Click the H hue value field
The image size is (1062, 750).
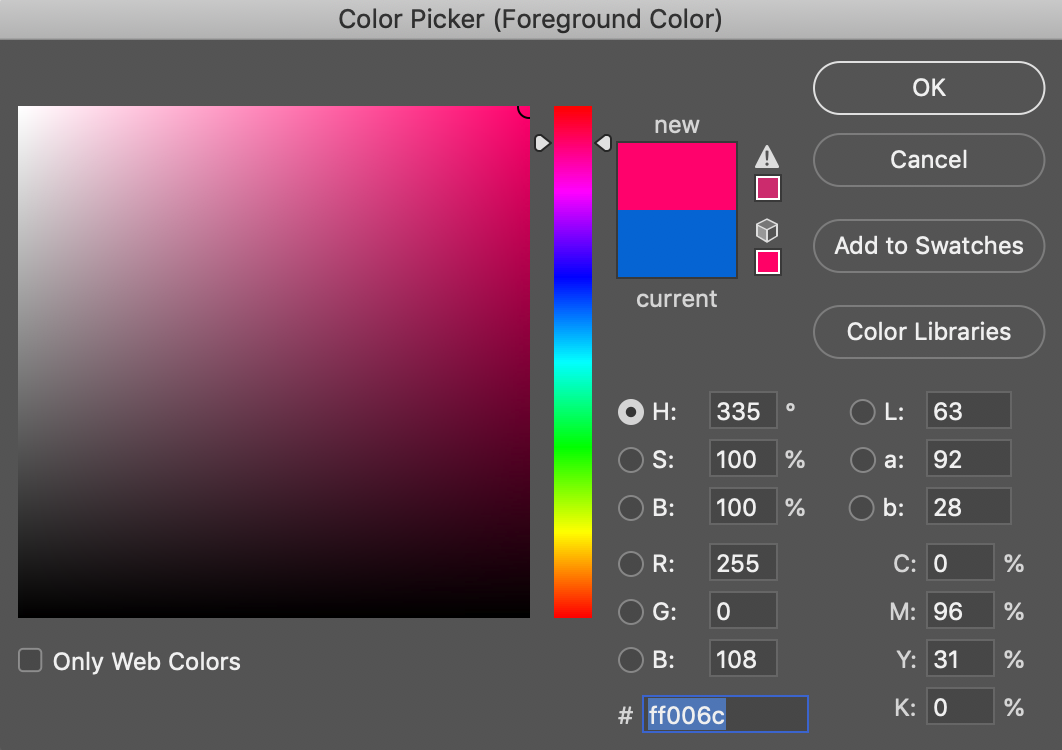pyautogui.click(x=742, y=411)
